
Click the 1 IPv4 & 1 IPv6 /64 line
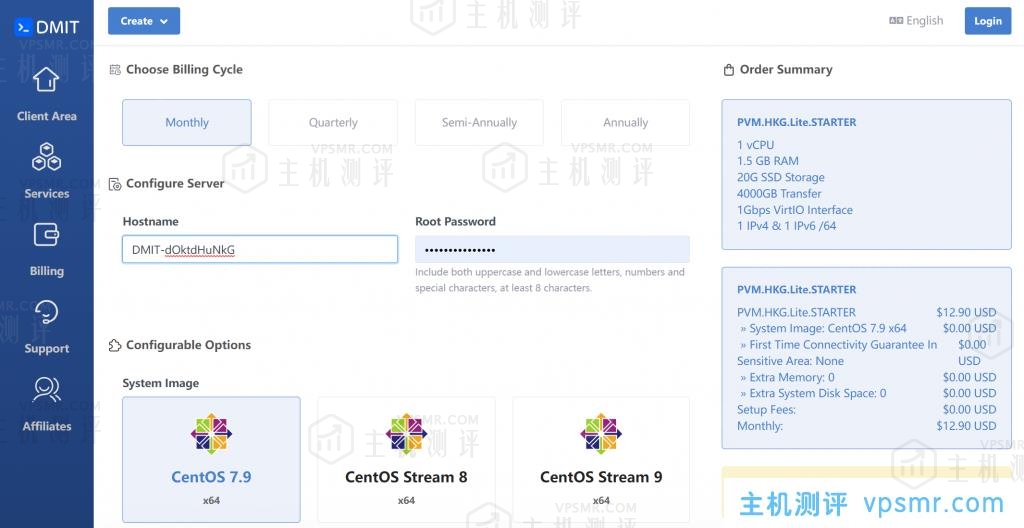786,226
